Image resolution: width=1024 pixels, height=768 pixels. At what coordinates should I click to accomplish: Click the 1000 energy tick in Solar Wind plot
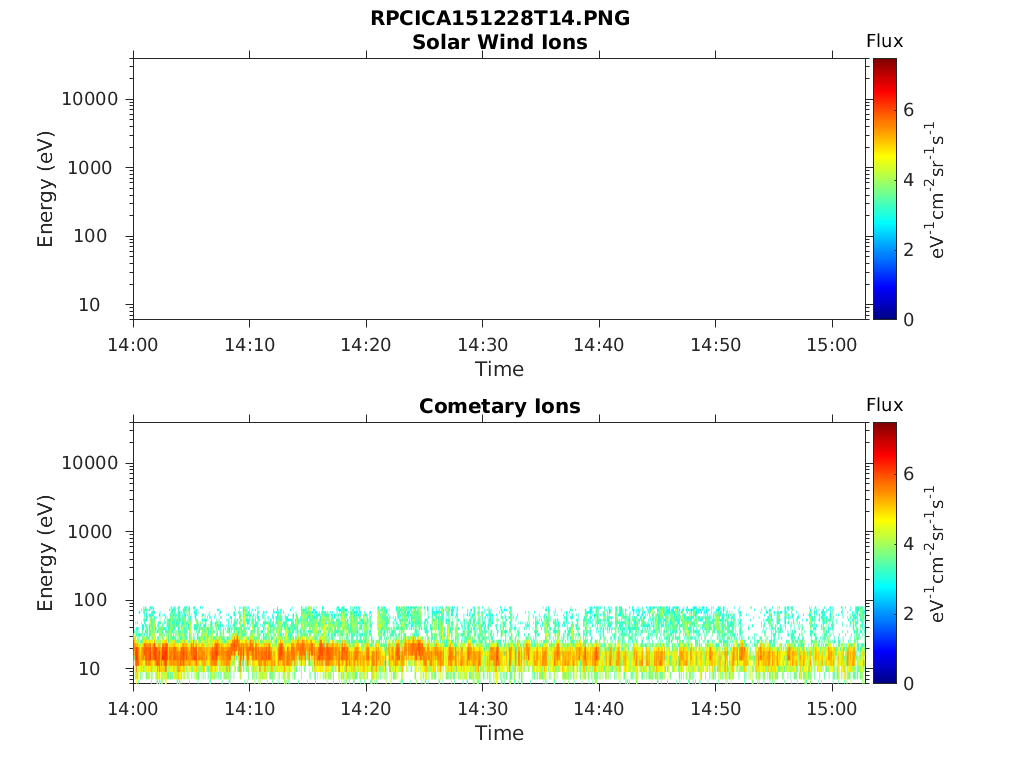coord(89,168)
